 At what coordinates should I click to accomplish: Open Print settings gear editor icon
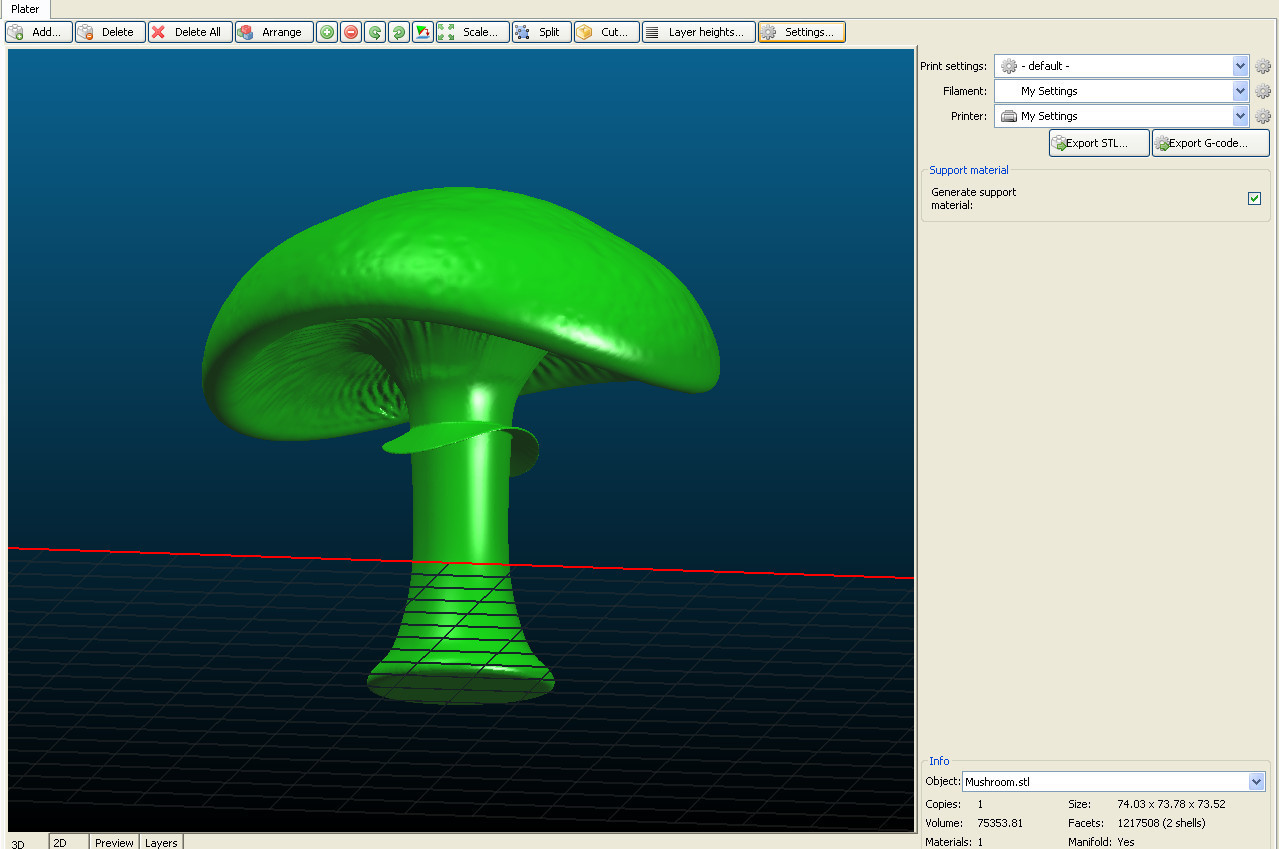coord(1263,66)
